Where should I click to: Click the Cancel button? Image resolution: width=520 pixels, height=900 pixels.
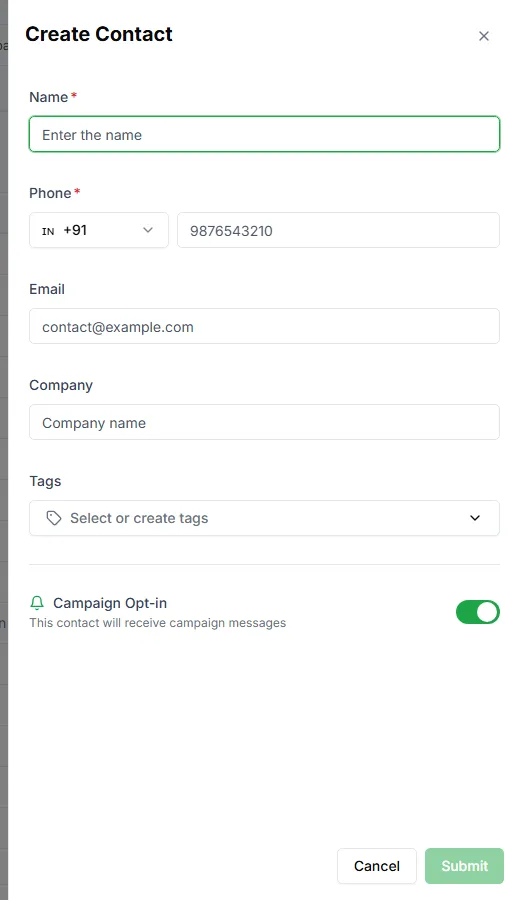[377, 866]
